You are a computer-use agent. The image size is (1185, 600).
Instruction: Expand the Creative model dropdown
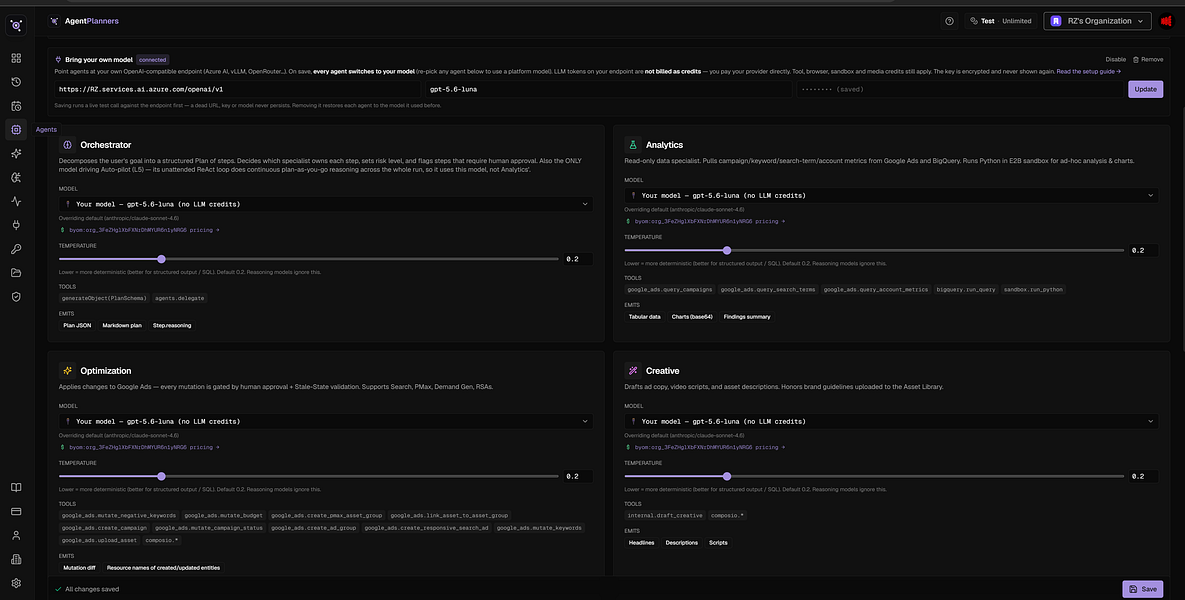coord(891,421)
